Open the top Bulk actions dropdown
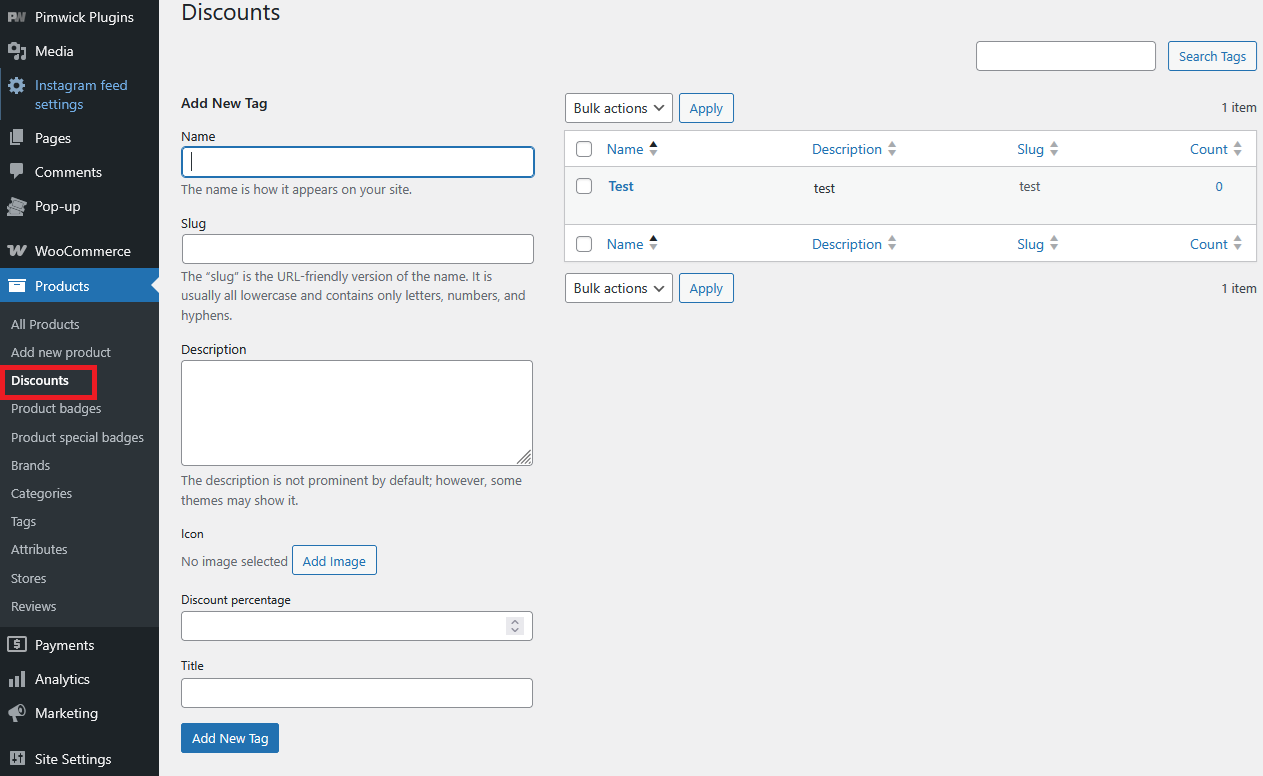The height and width of the screenshot is (776, 1263). (x=619, y=108)
